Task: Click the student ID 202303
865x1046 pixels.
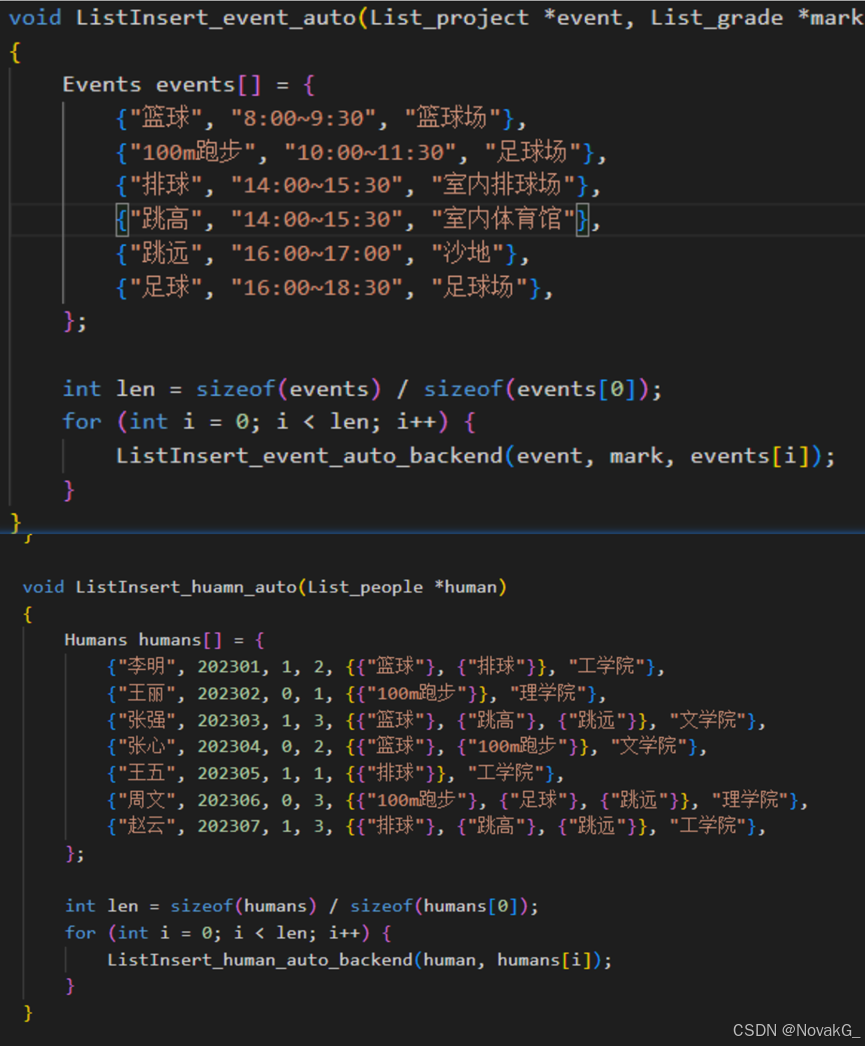Action: [229, 720]
